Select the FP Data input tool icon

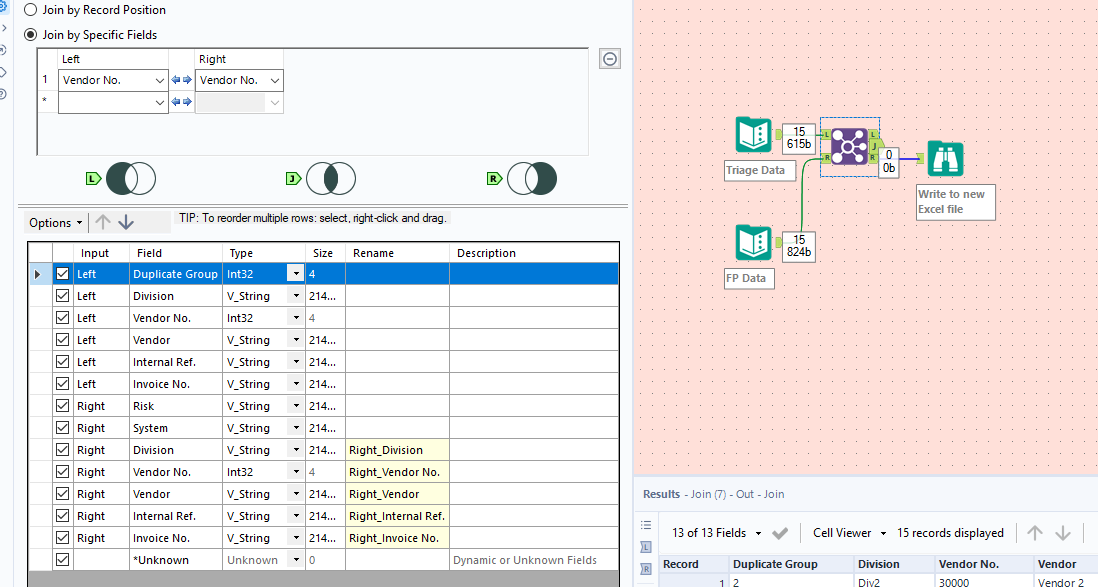[753, 244]
